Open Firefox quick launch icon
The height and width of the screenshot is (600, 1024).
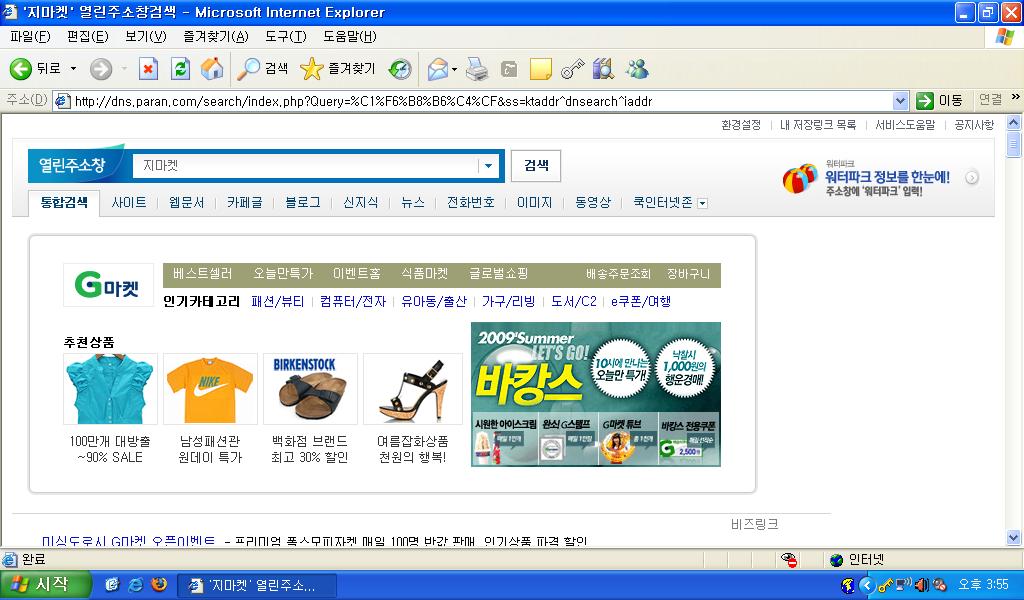[159, 584]
